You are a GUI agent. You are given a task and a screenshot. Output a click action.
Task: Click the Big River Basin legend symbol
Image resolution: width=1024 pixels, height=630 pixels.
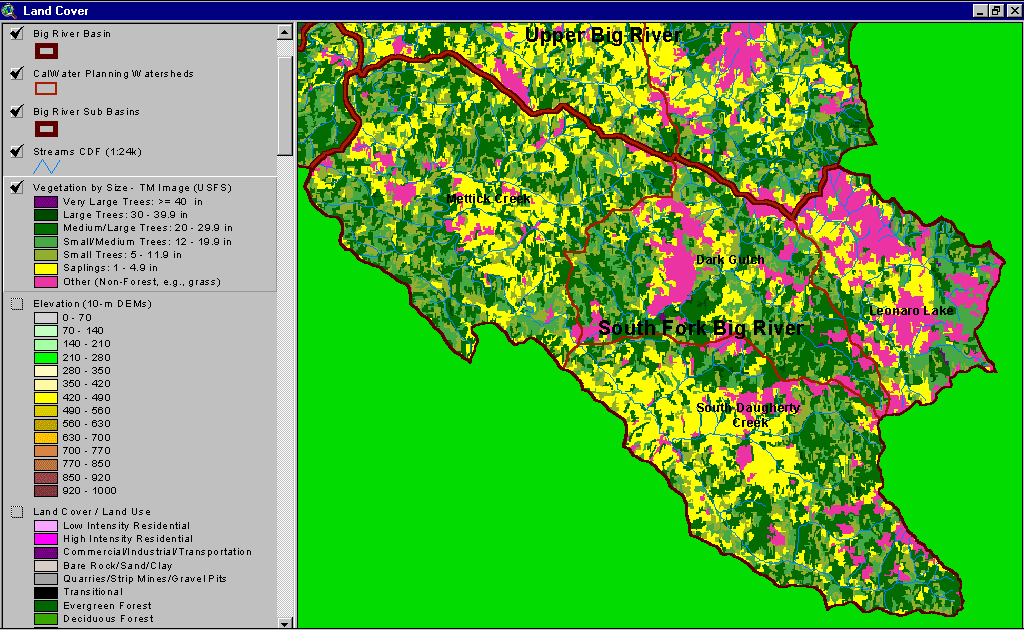pyautogui.click(x=46, y=51)
